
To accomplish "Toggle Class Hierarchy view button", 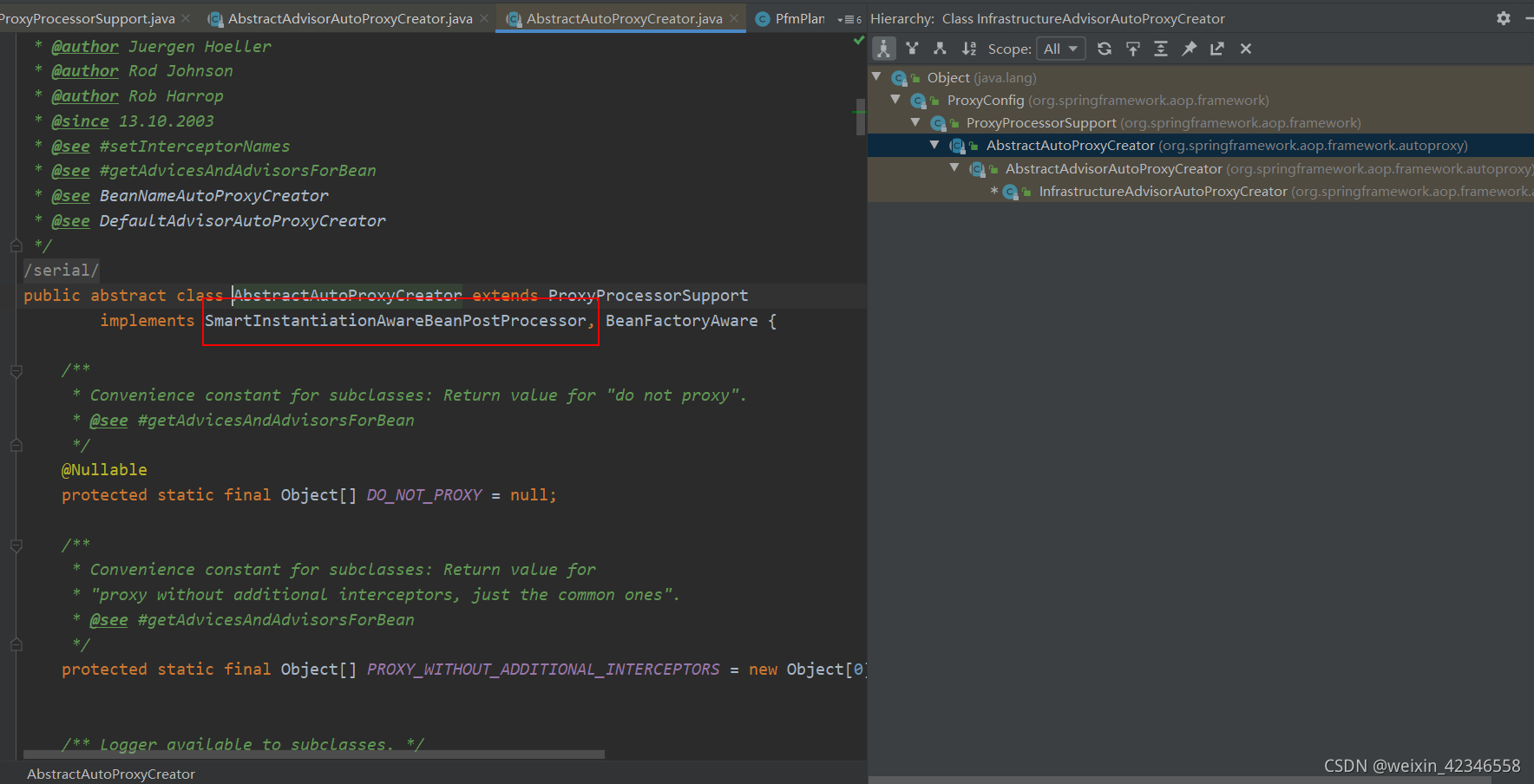I will (883, 49).
